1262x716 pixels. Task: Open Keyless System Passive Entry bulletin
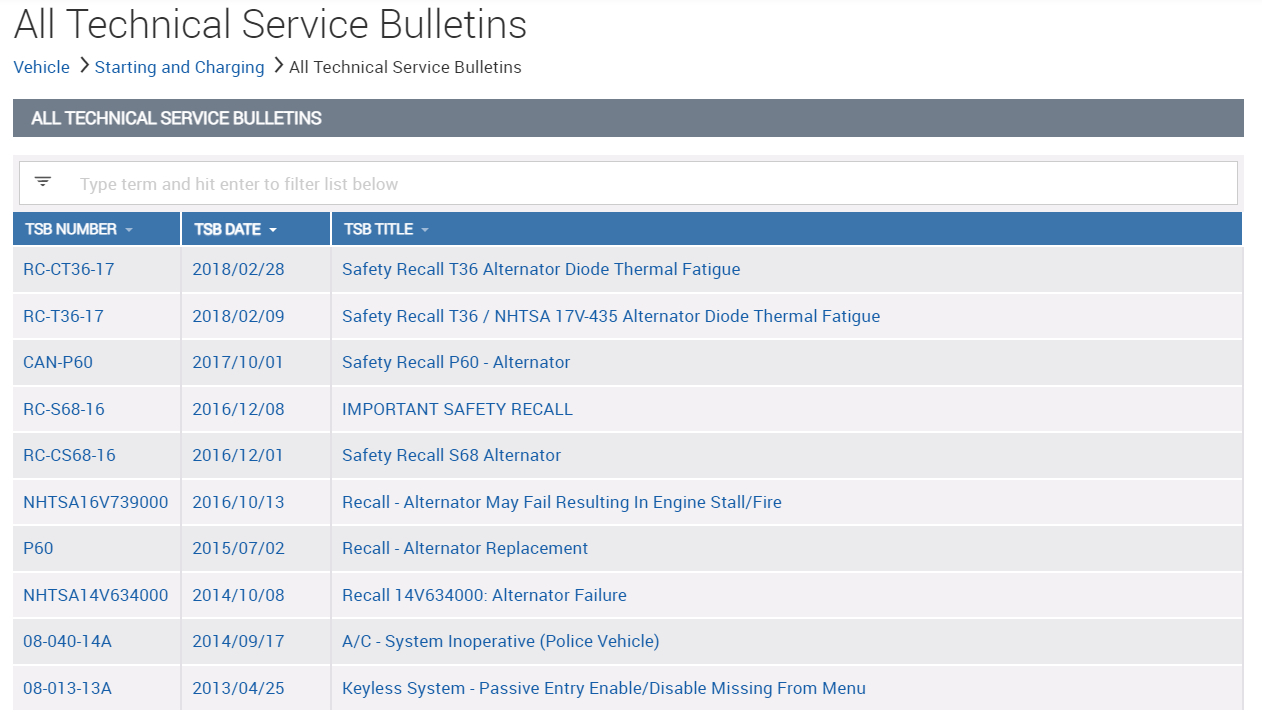(x=603, y=688)
